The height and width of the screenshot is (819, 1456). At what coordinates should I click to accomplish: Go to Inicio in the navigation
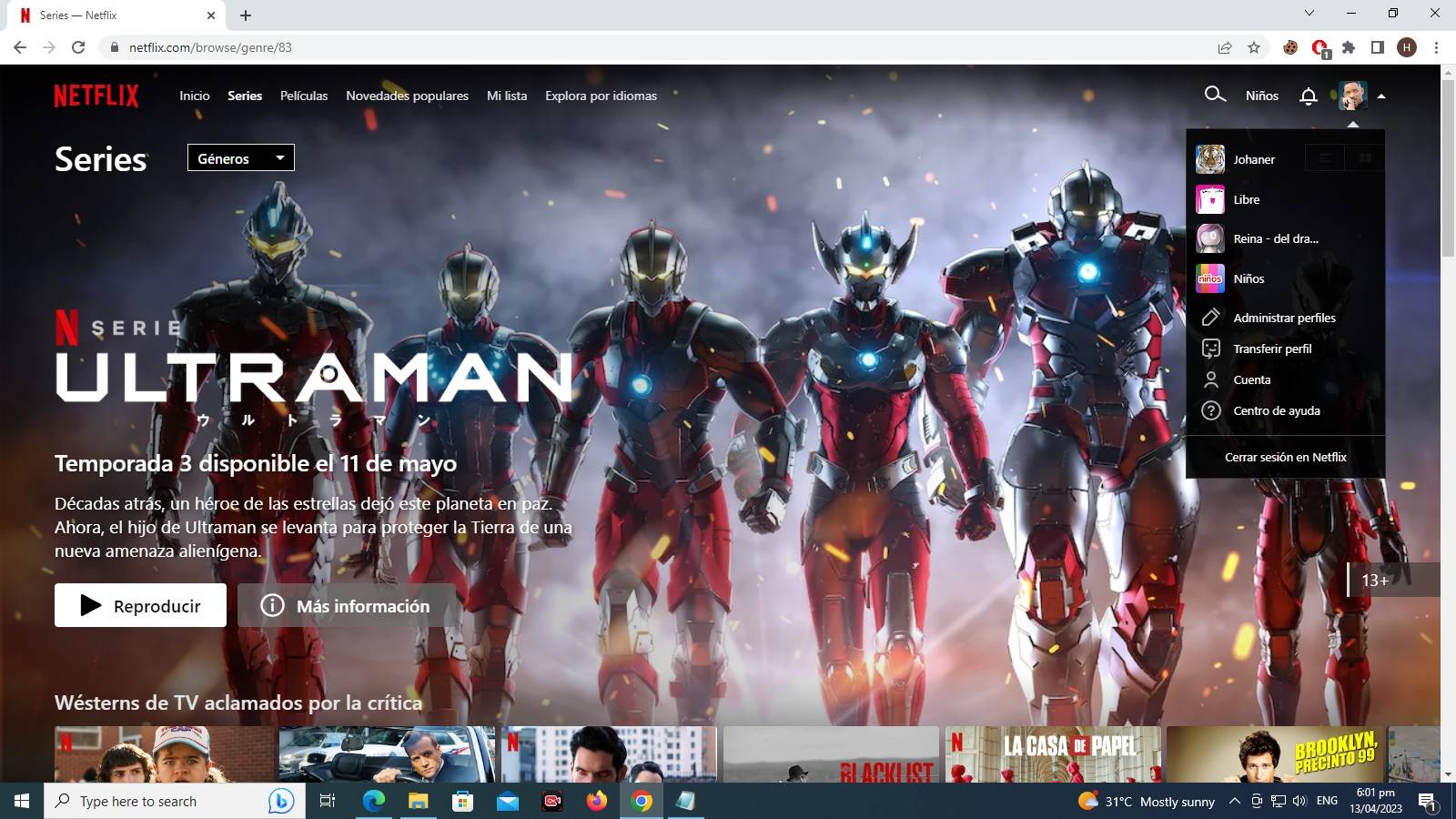(x=195, y=96)
